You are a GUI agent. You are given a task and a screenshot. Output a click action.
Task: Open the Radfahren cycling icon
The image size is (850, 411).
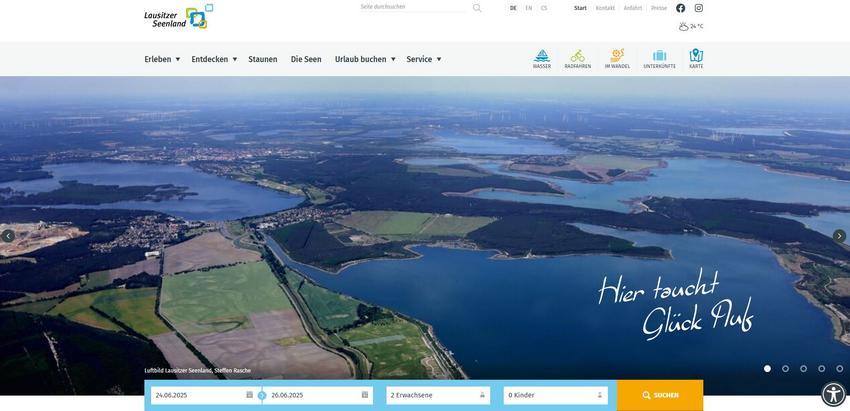pos(577,58)
